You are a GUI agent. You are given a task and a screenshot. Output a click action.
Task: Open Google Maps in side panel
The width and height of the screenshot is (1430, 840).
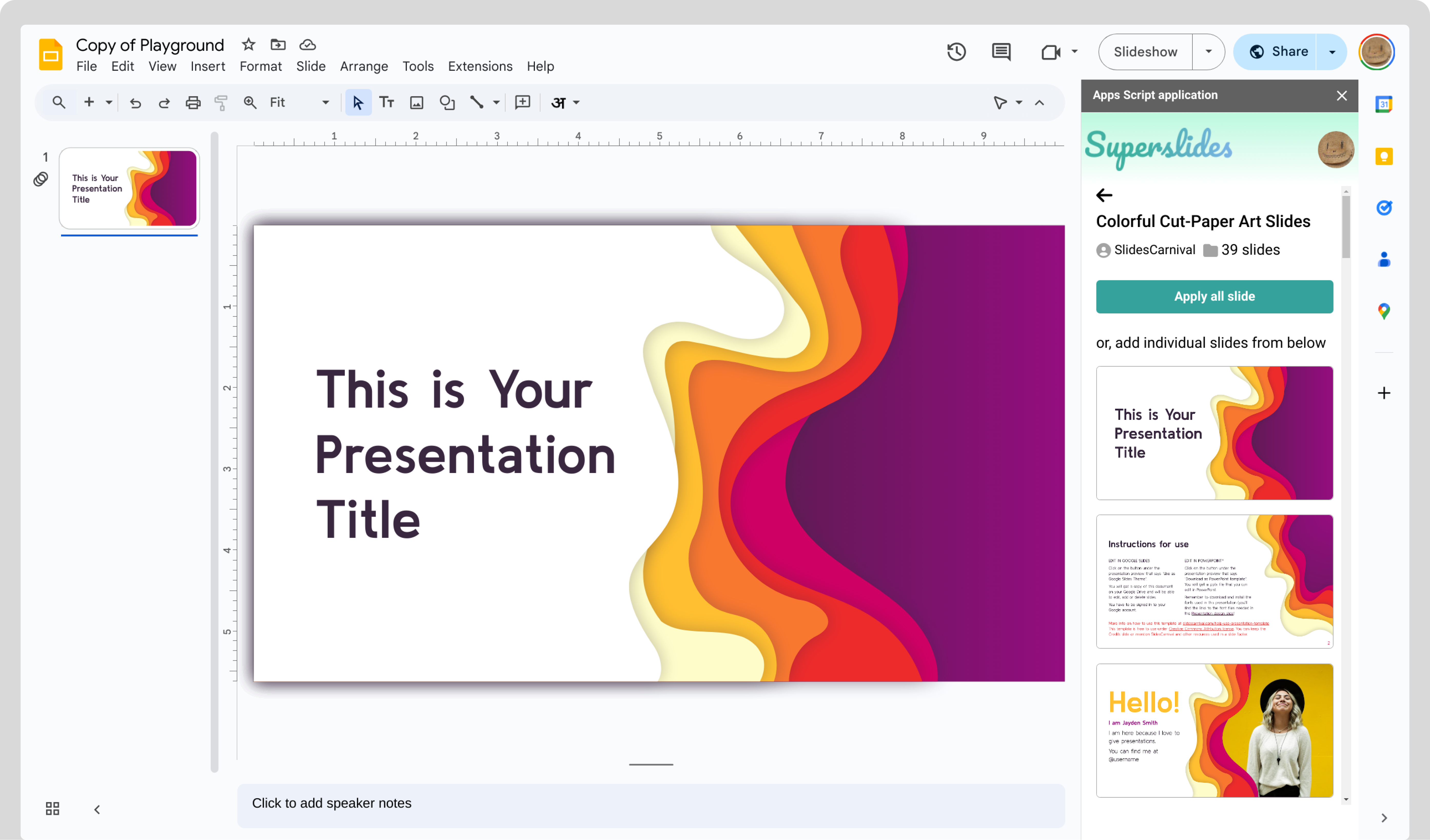click(x=1384, y=311)
